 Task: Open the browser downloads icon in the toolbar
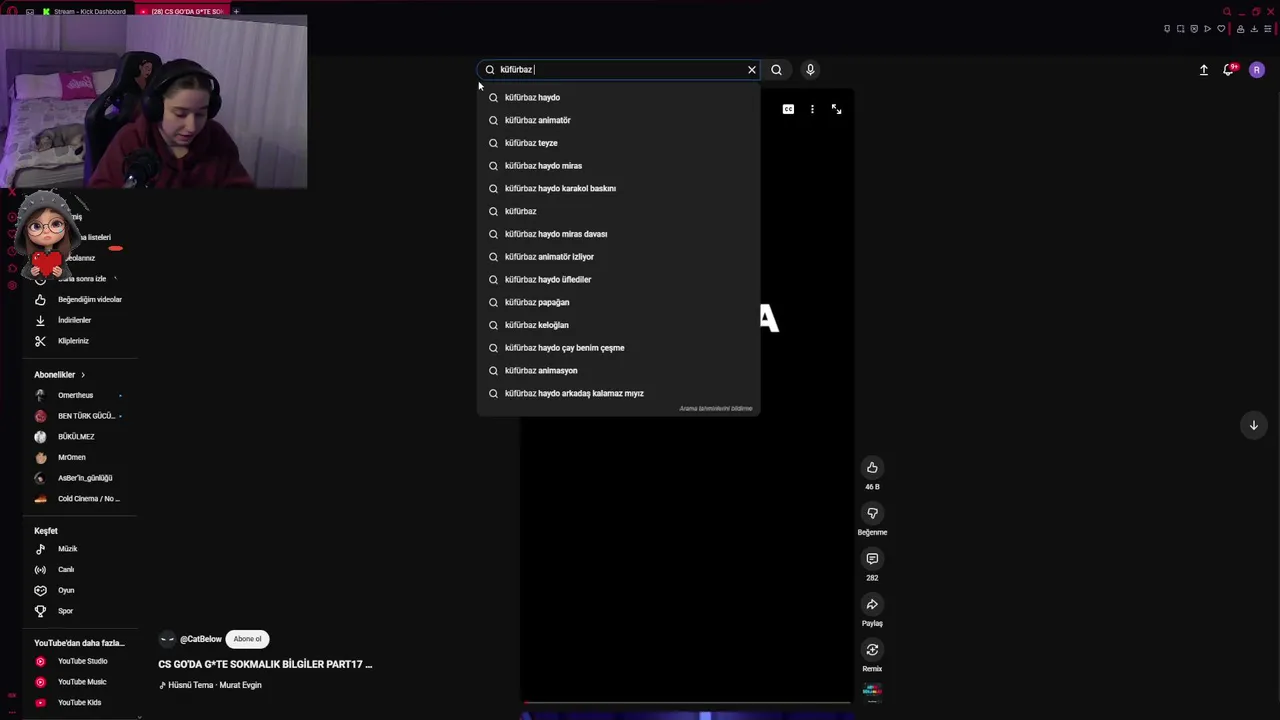tap(1254, 29)
